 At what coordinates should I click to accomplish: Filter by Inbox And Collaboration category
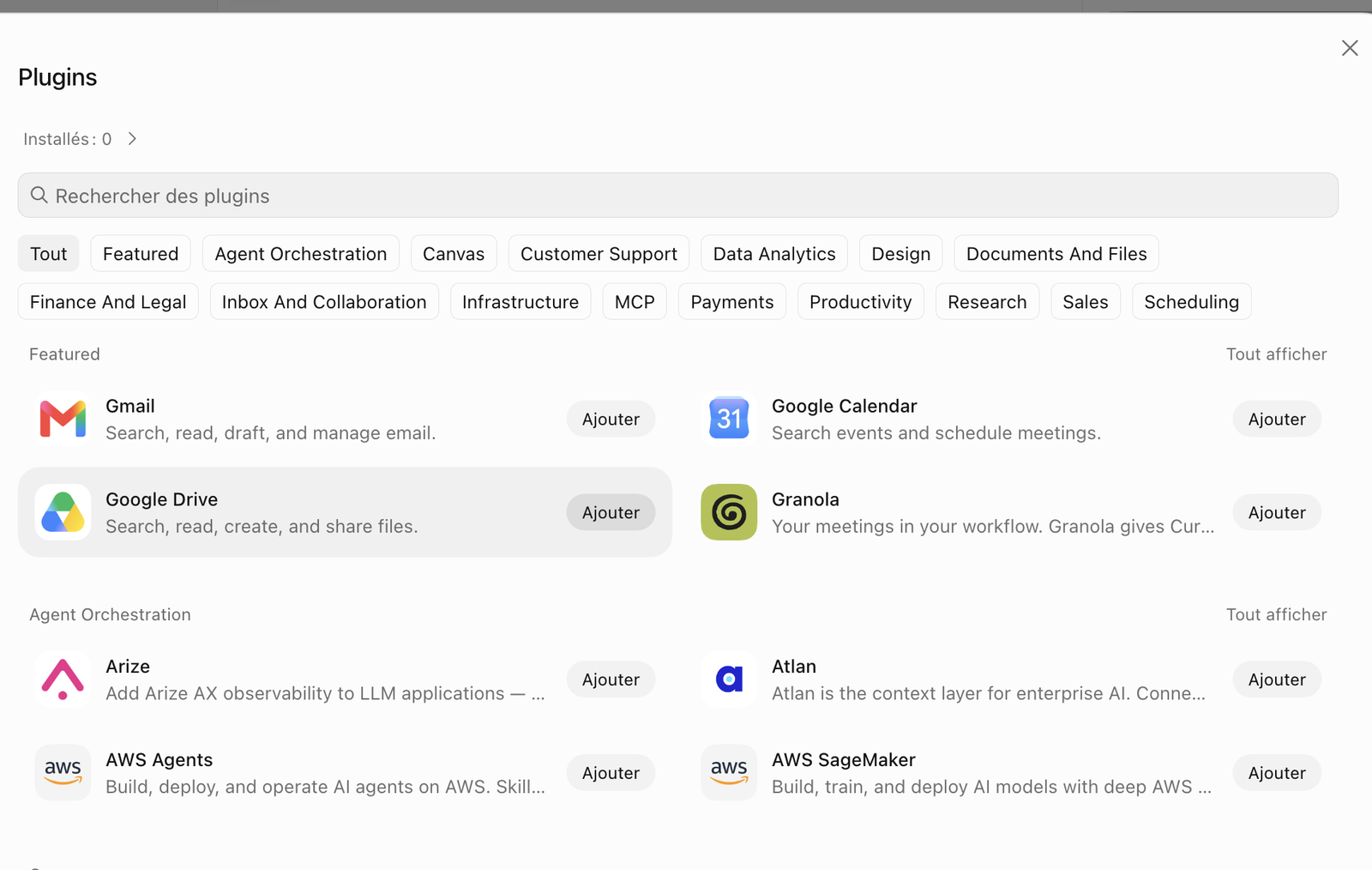pyautogui.click(x=324, y=302)
